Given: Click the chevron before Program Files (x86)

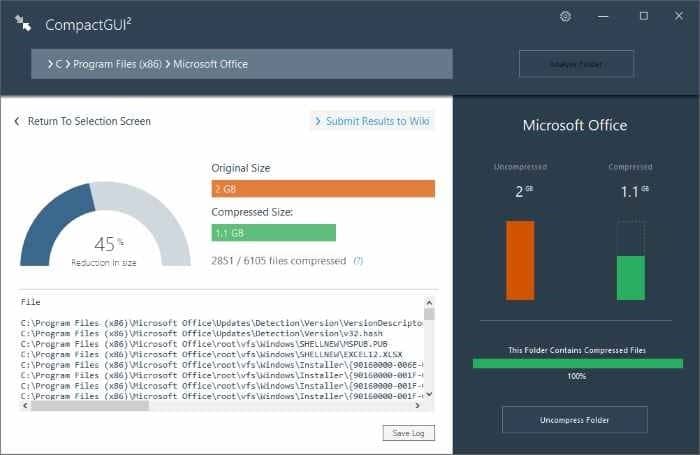Looking at the screenshot, I should pos(68,64).
